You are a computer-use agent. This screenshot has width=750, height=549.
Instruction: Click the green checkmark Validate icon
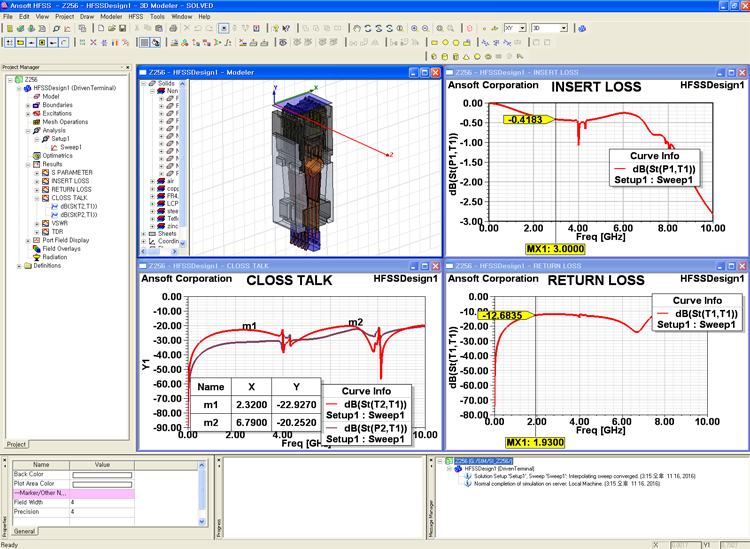pyautogui.click(x=21, y=29)
